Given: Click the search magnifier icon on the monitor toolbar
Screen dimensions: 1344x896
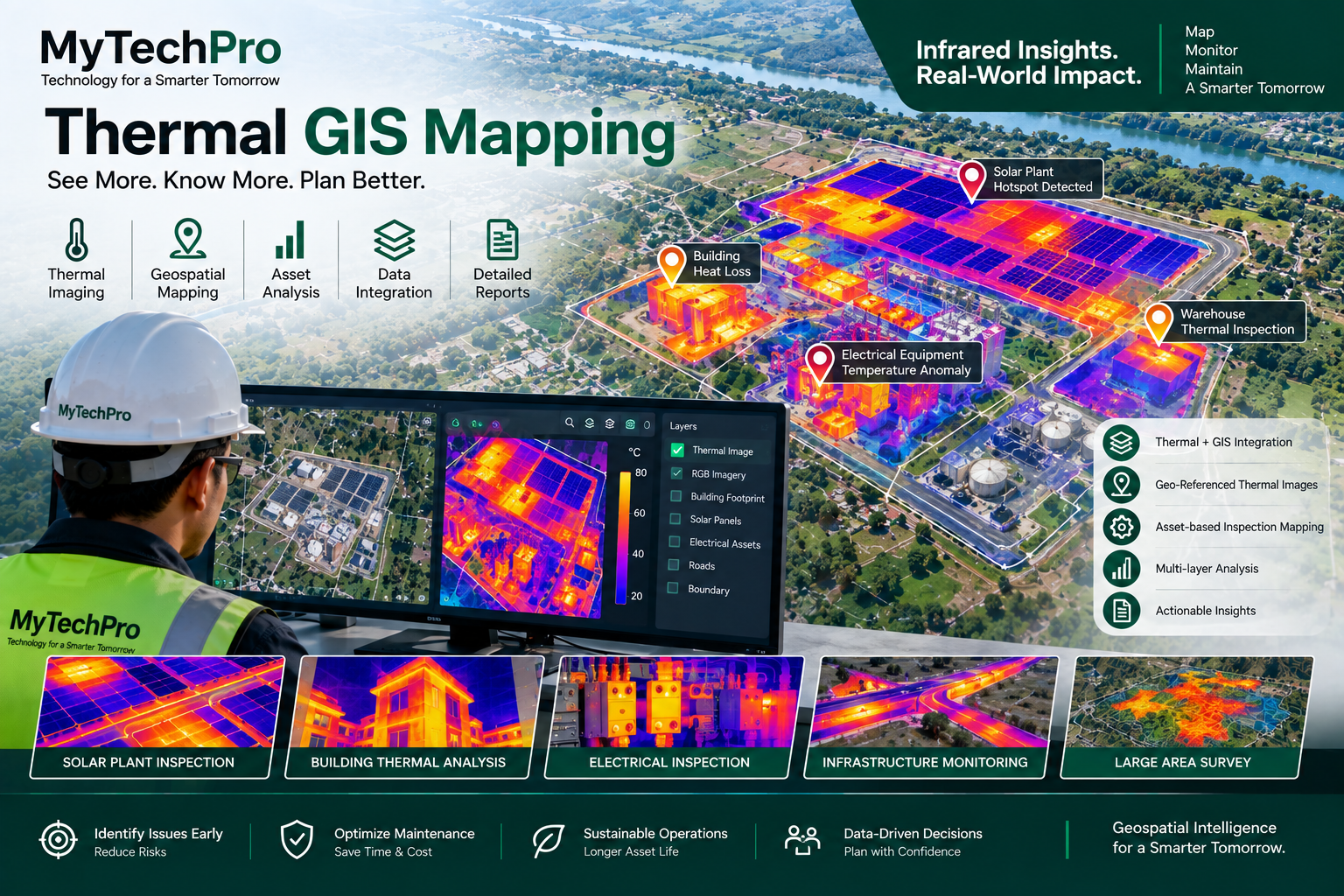Looking at the screenshot, I should click(570, 423).
